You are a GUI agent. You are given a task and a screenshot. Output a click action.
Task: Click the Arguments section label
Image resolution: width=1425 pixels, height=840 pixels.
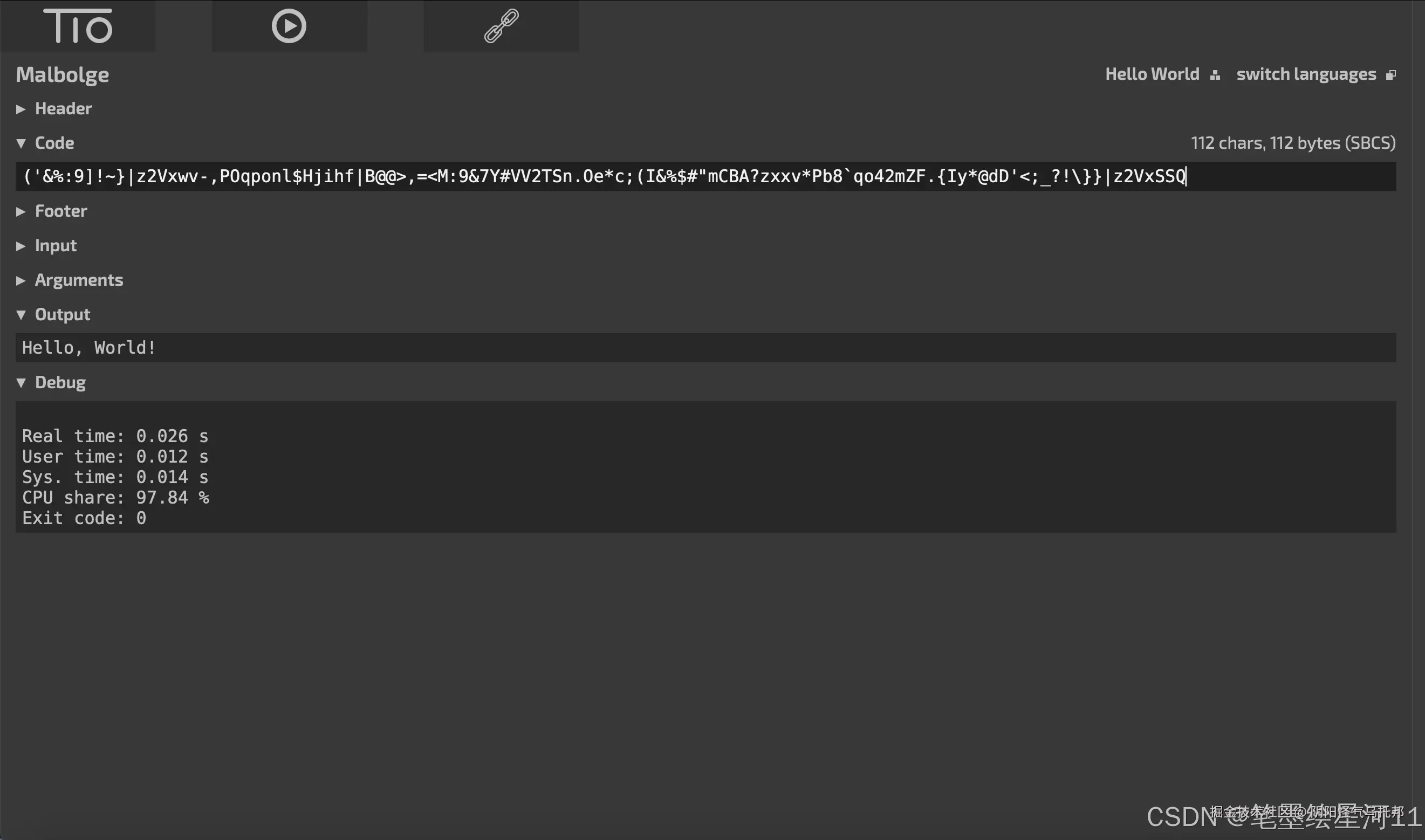pyautogui.click(x=79, y=280)
